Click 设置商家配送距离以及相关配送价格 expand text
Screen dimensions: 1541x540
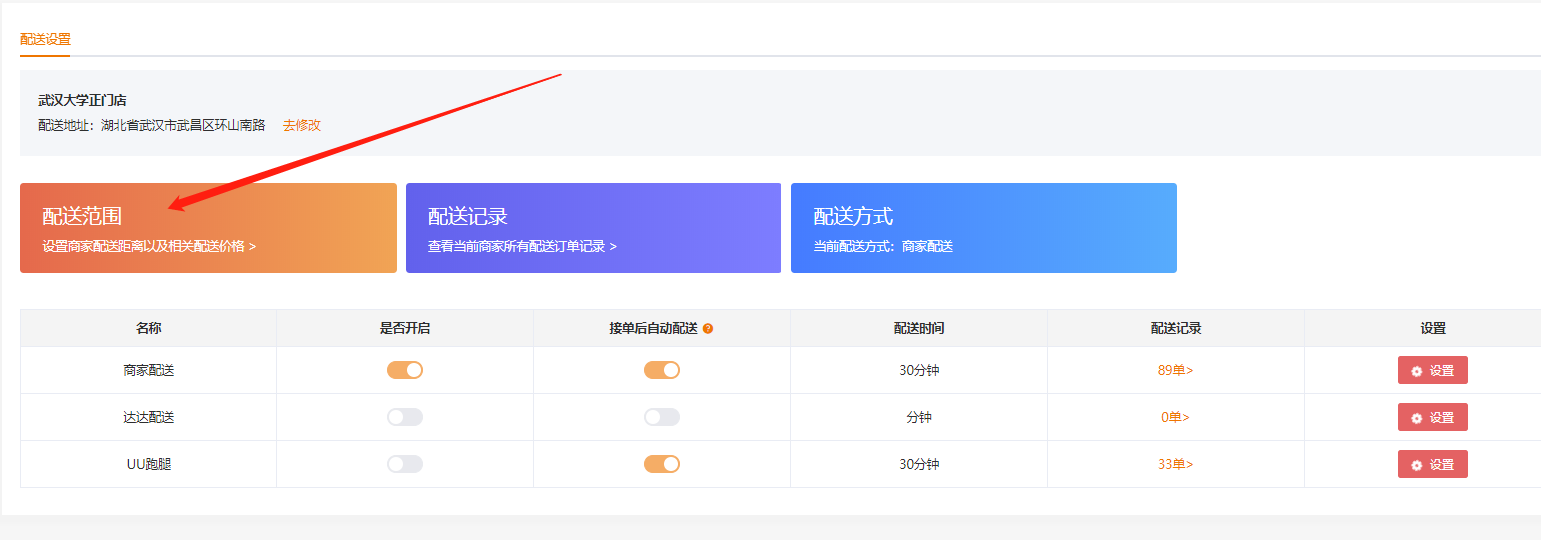point(149,246)
